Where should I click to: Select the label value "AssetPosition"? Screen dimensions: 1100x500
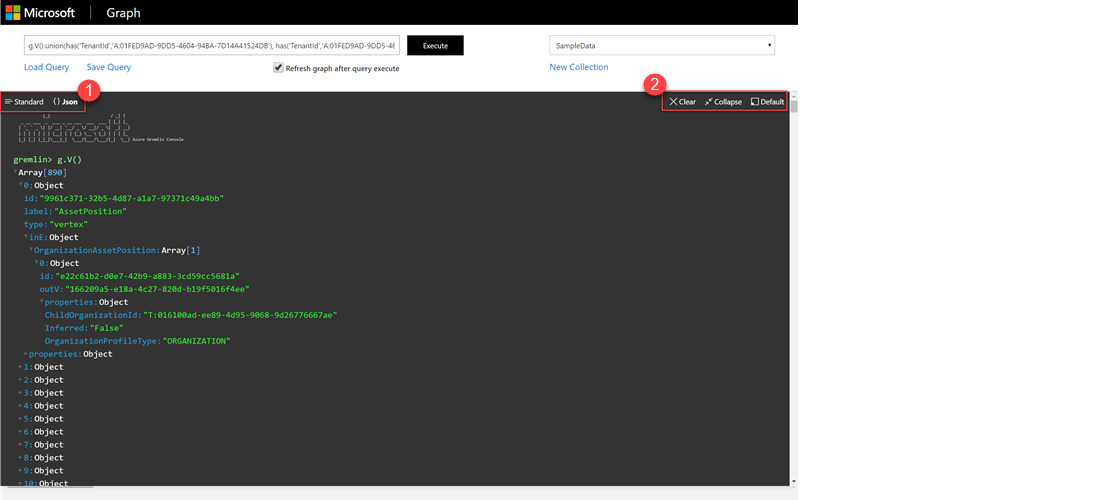click(x=89, y=212)
